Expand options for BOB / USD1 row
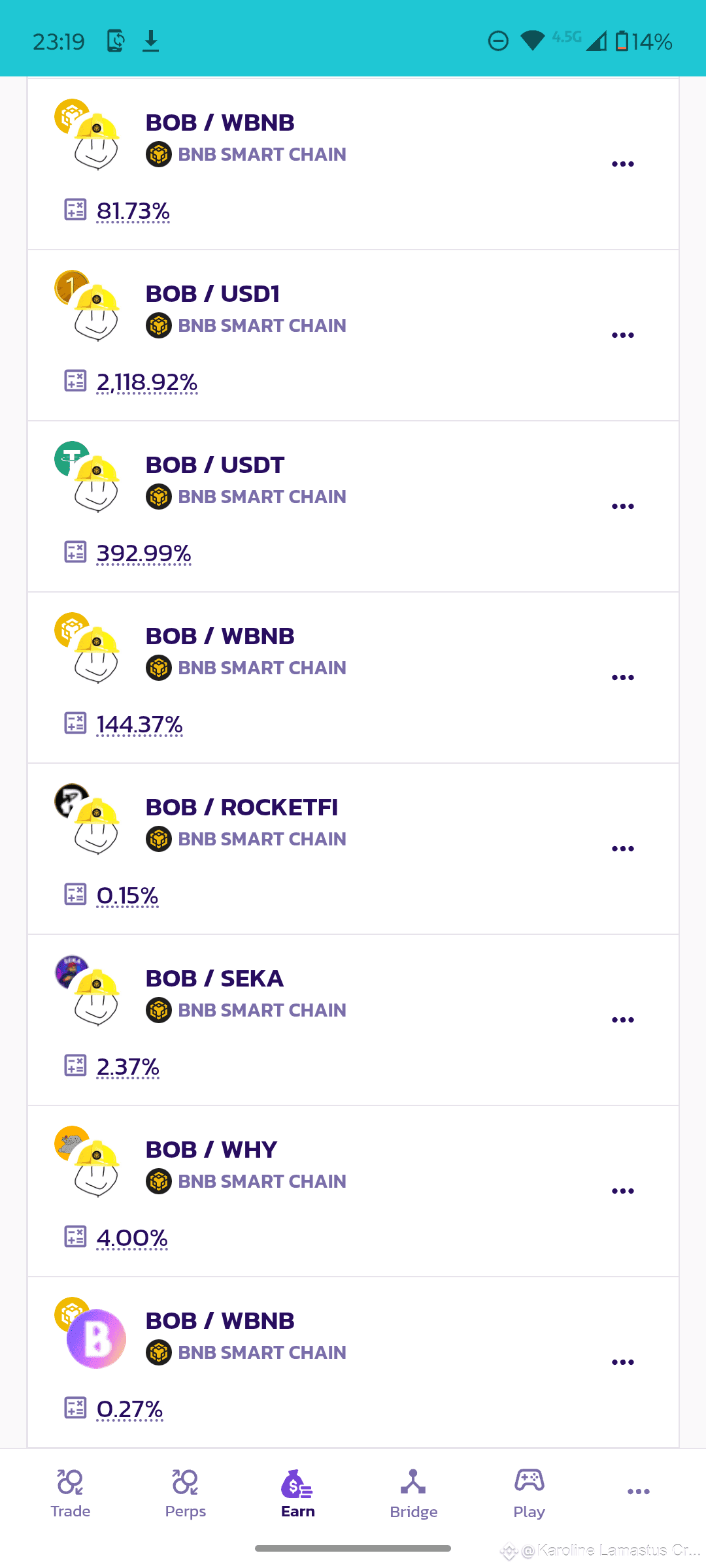 (x=623, y=335)
